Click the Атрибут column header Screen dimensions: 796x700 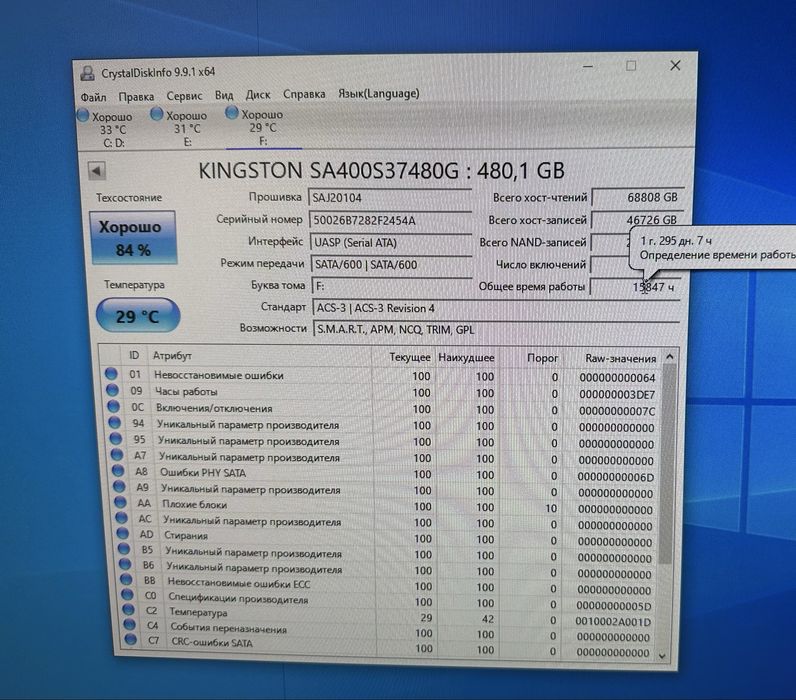tap(259, 356)
